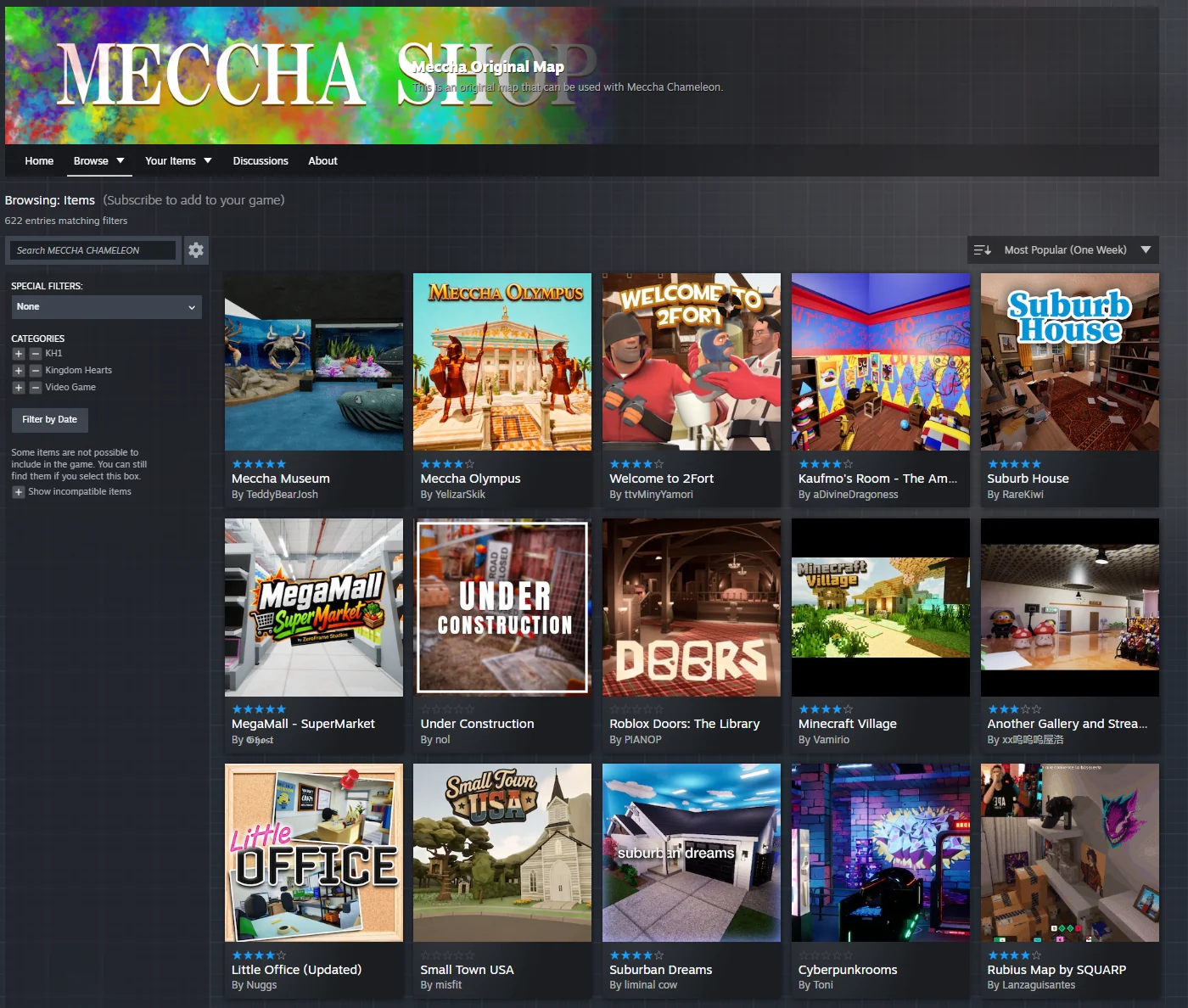This screenshot has height=1008, width=1188.
Task: Open Little Office thumbnail image
Action: pos(314,853)
